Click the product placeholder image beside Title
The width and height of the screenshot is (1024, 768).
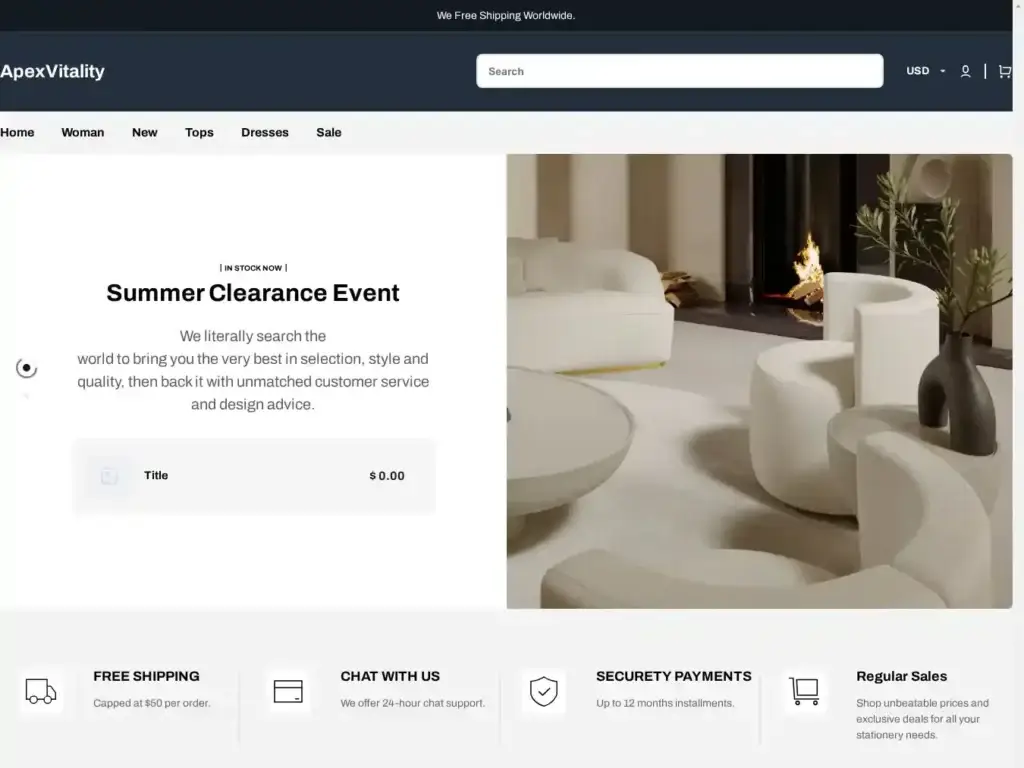click(x=109, y=476)
